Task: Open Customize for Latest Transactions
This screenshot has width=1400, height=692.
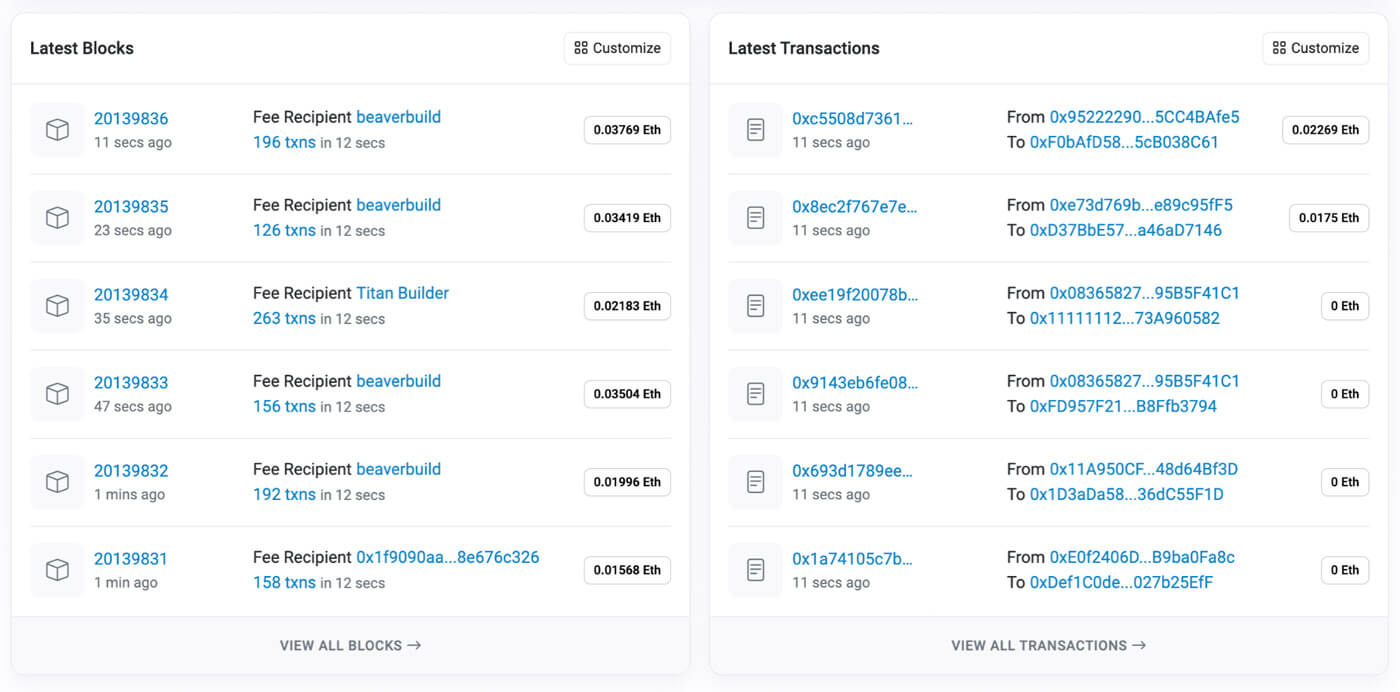Action: coord(1315,48)
